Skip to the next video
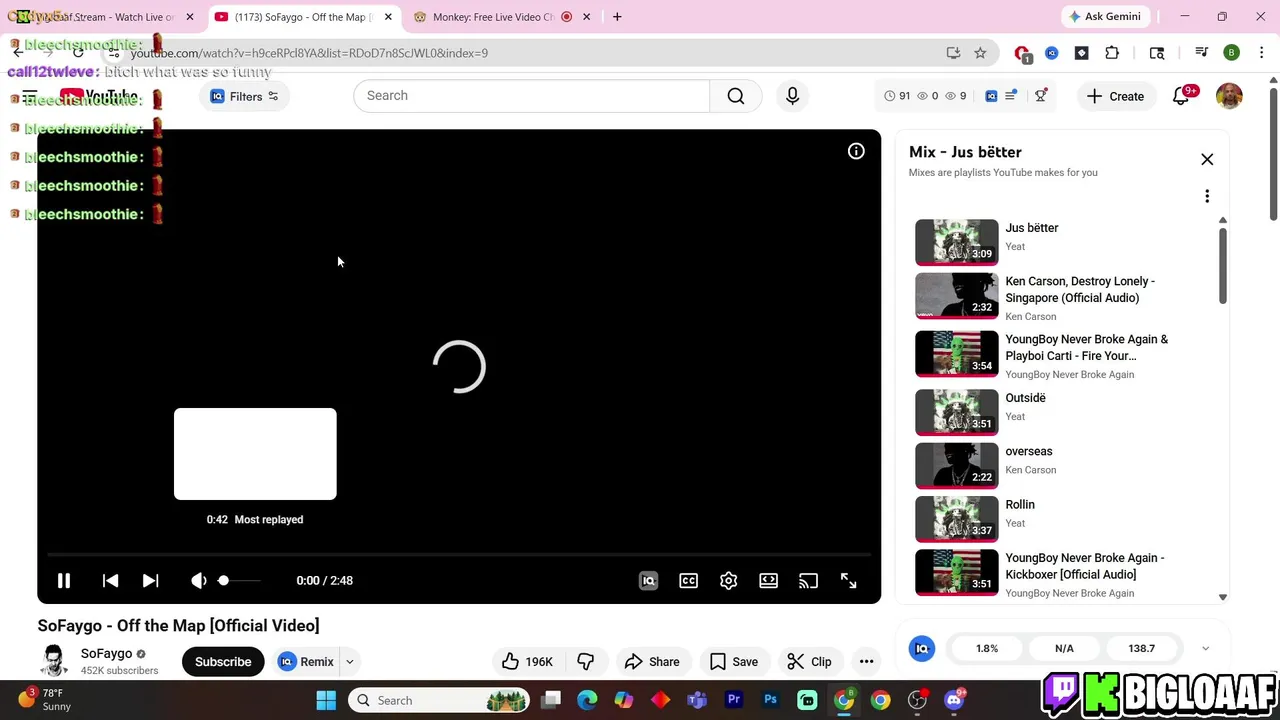 point(150,580)
